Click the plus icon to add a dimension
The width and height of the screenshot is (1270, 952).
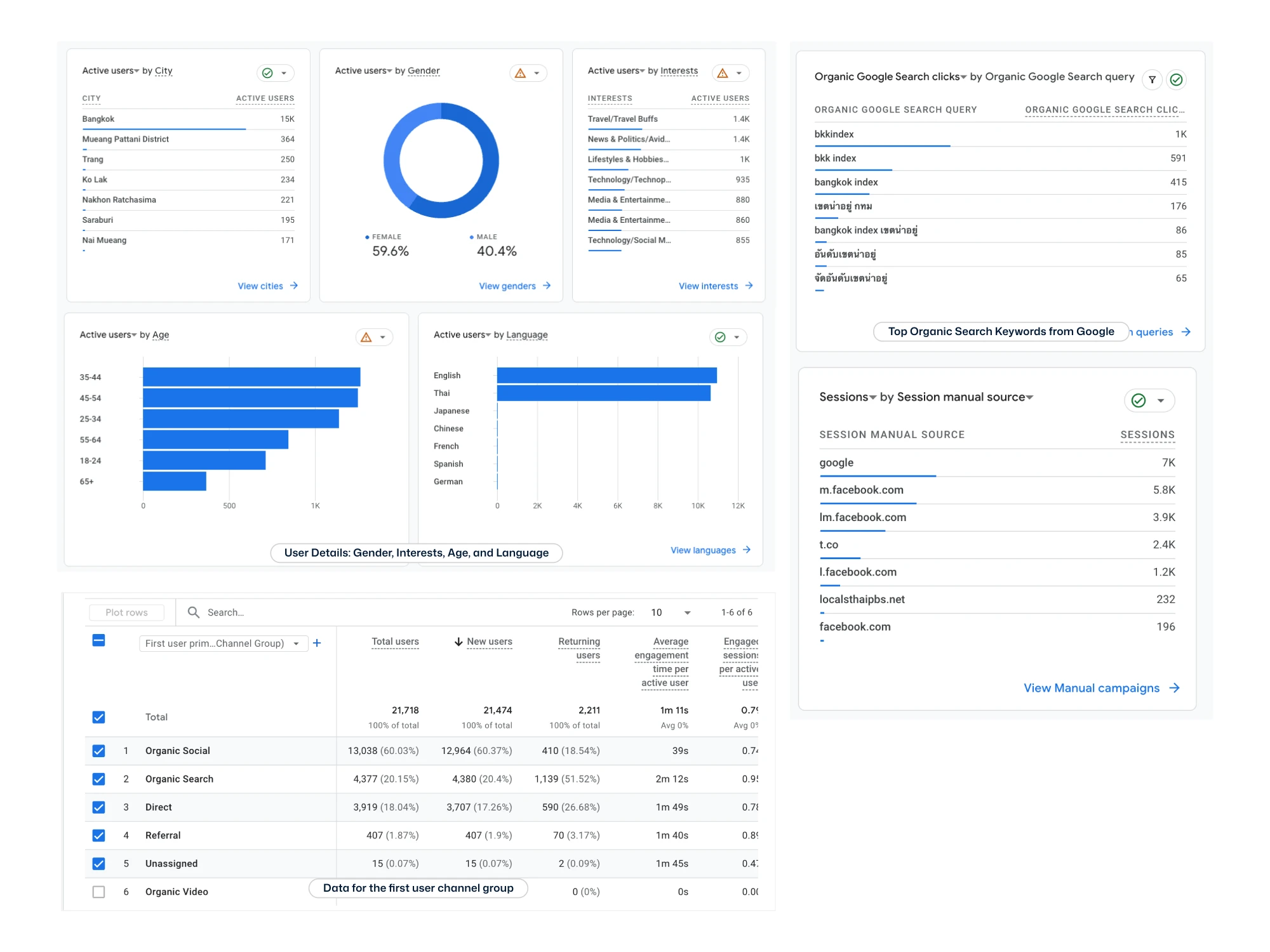317,643
